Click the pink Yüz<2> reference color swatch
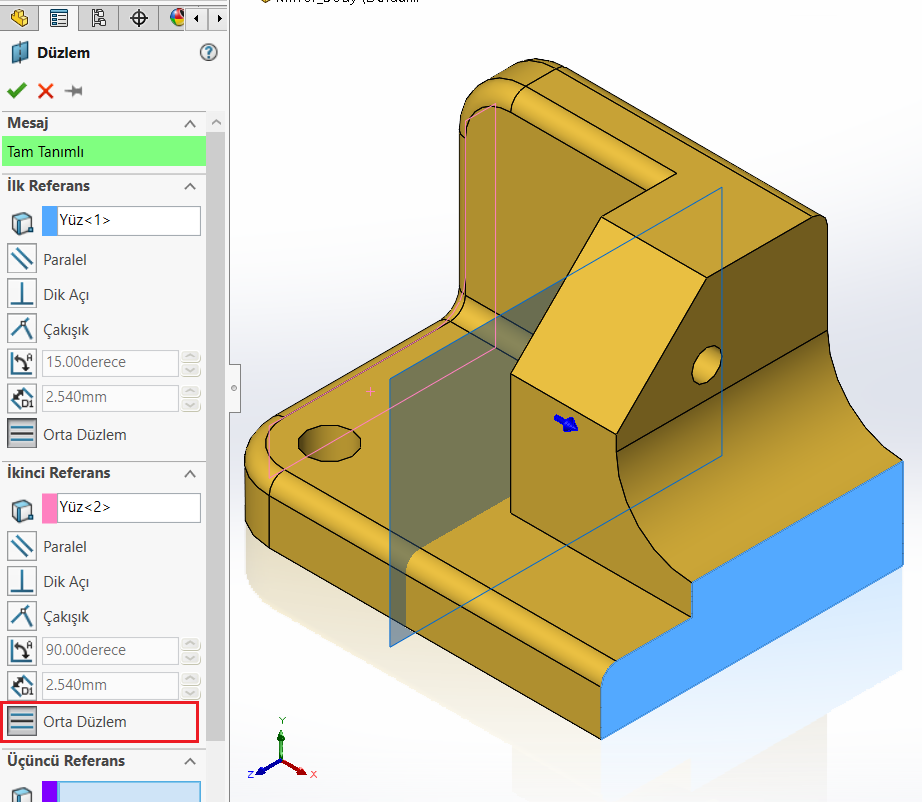This screenshot has width=922, height=802. (x=50, y=508)
